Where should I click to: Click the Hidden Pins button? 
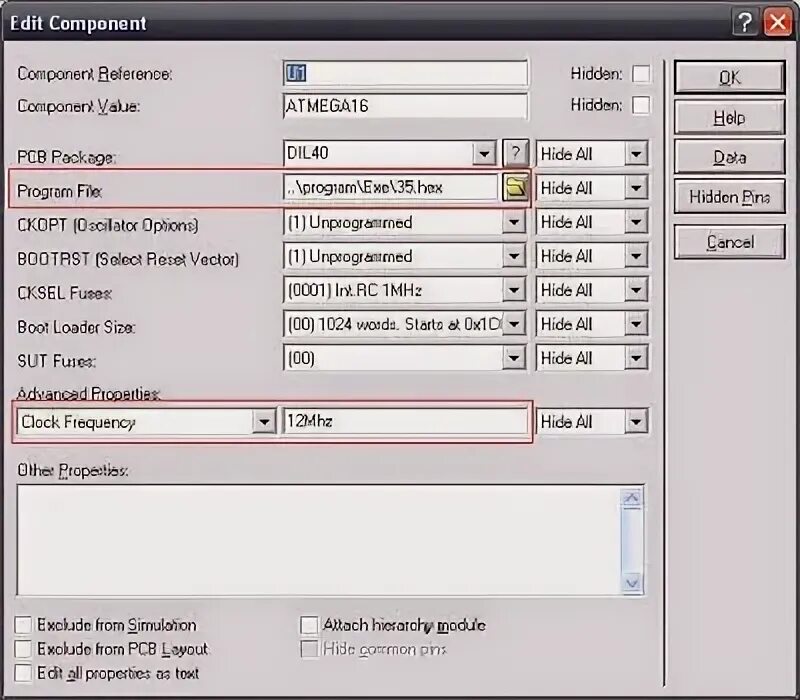[729, 196]
